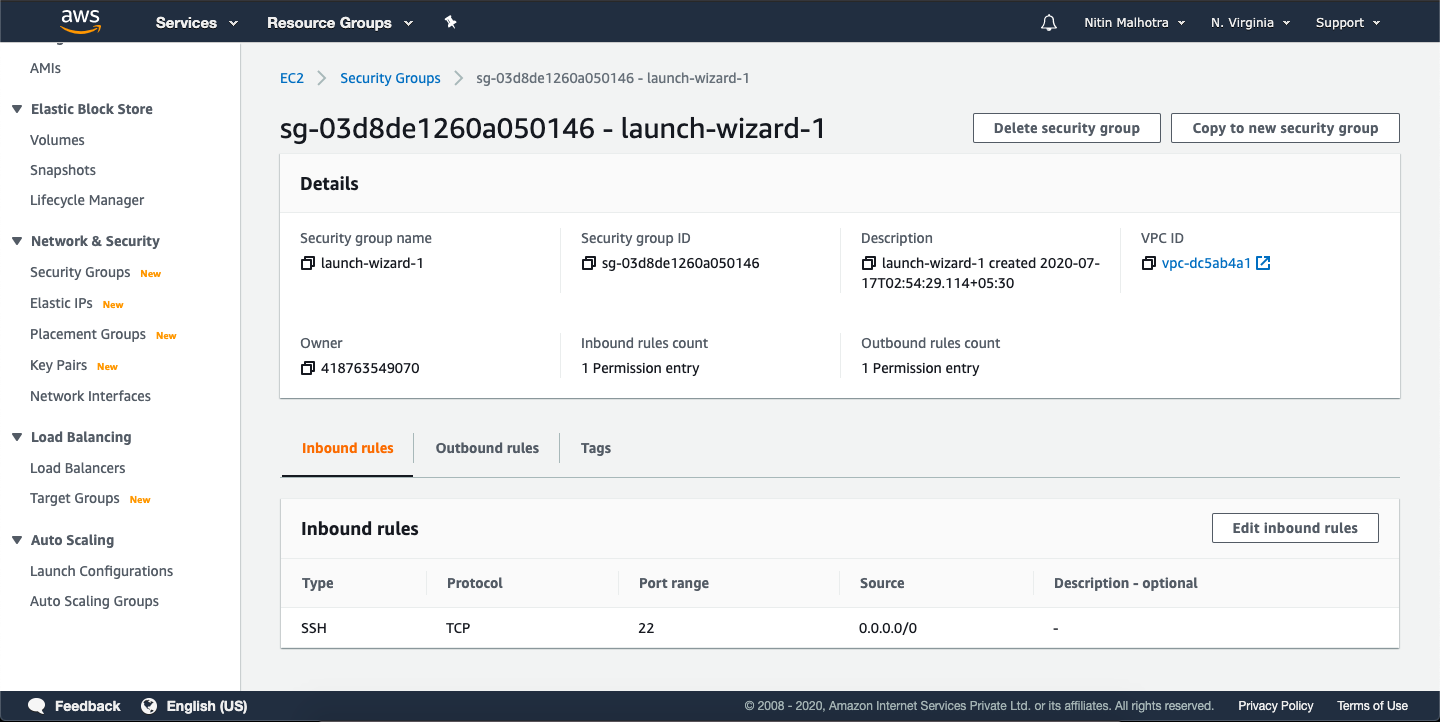Click the English (US) language selector
Image resolution: width=1440 pixels, height=722 pixels.
coord(206,706)
